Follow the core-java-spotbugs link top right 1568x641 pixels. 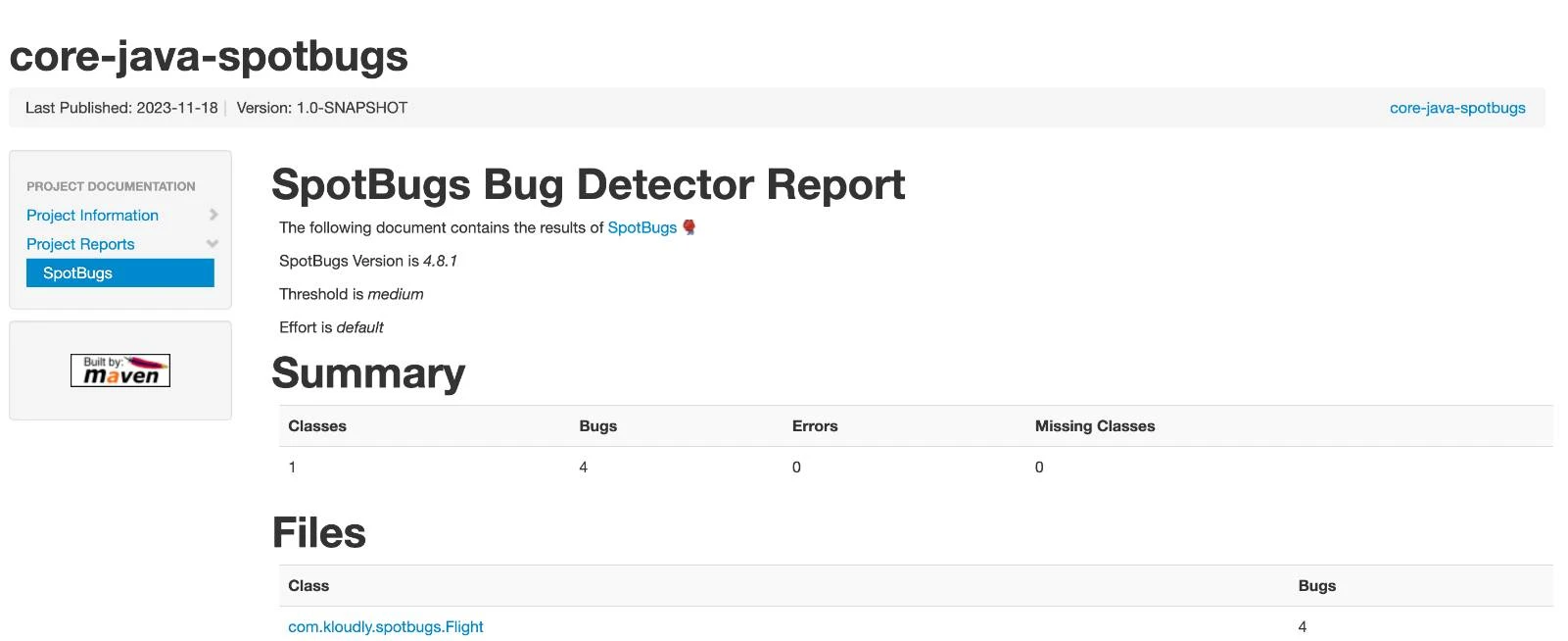(1457, 108)
